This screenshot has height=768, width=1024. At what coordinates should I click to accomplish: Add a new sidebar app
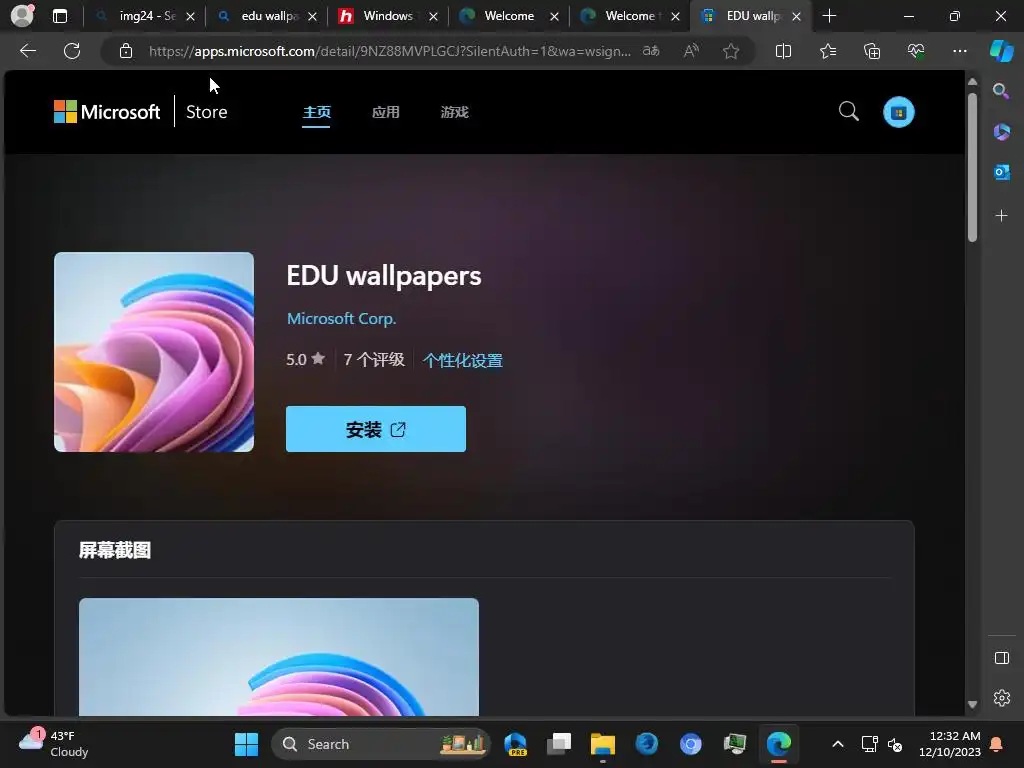point(1001,216)
